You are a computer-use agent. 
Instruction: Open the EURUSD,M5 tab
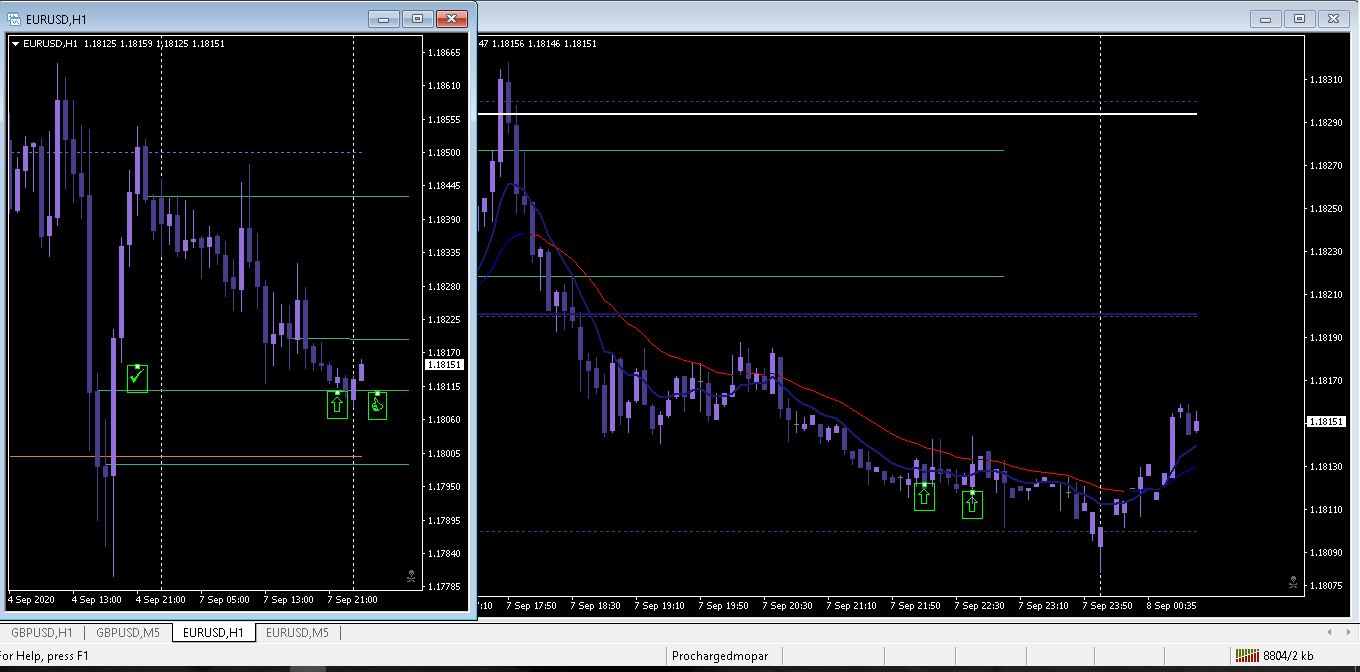click(298, 632)
